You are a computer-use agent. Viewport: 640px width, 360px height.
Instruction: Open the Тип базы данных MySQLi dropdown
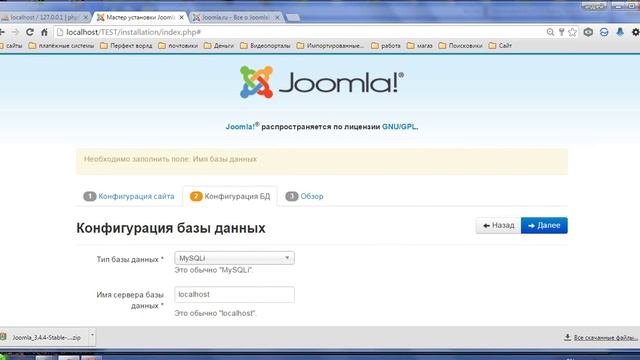tap(234, 258)
